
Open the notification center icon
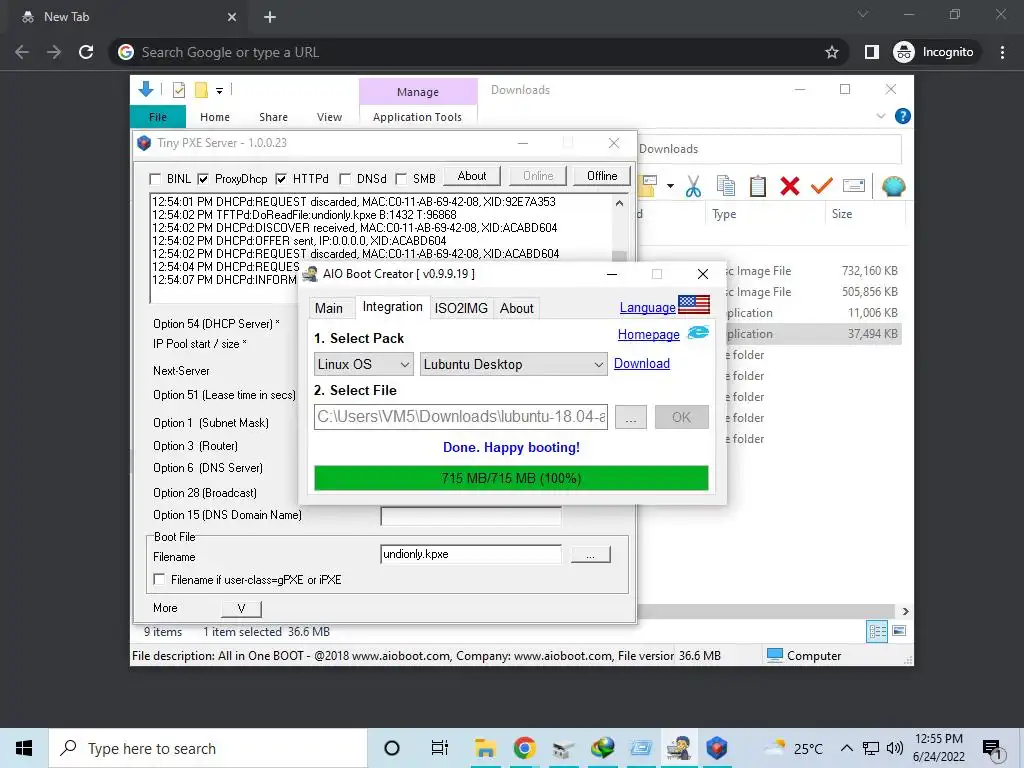point(992,749)
